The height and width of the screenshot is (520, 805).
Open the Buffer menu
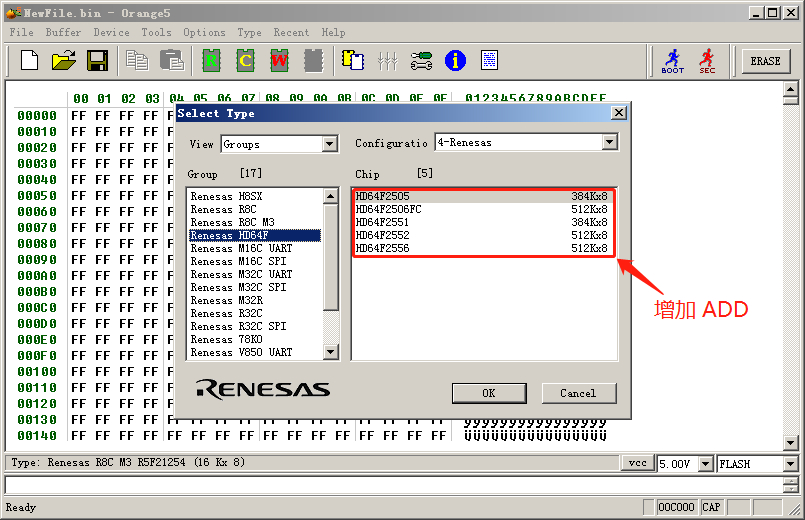pos(63,32)
